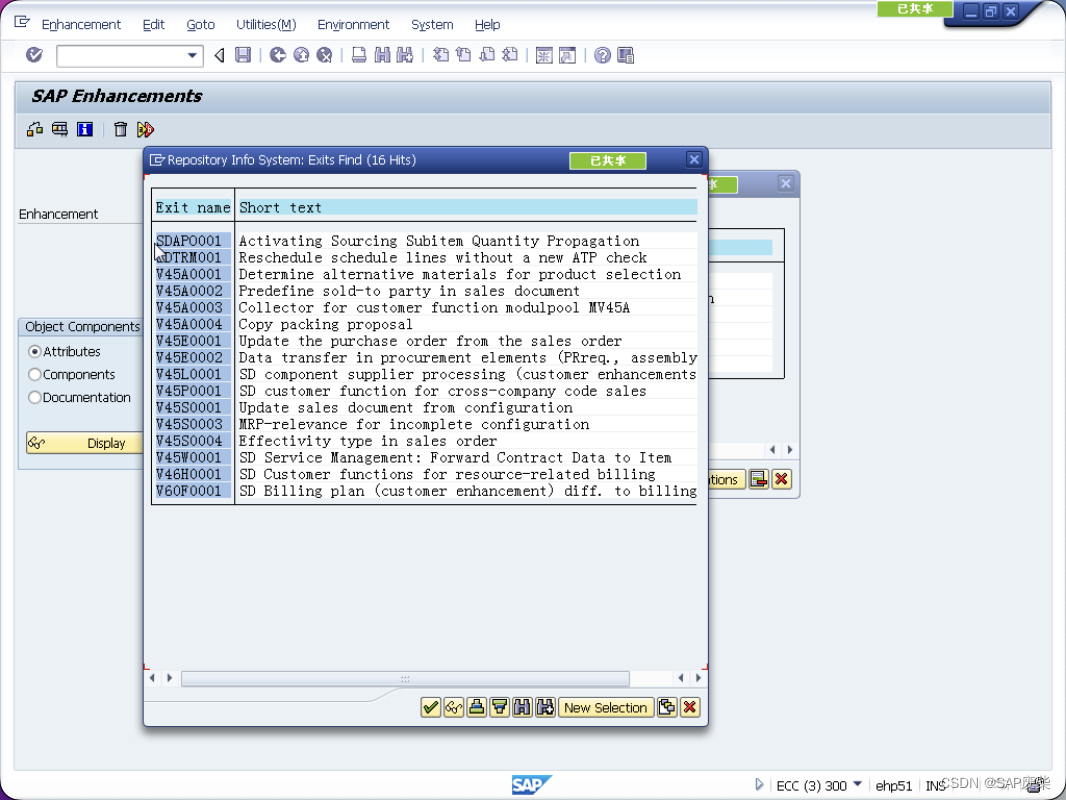The image size is (1066, 800).
Task: Click the Help question mark icon
Action: pos(602,55)
